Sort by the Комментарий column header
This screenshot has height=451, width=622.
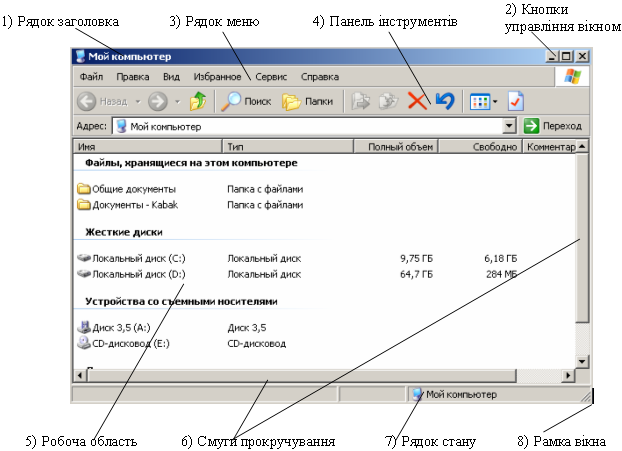[550, 147]
